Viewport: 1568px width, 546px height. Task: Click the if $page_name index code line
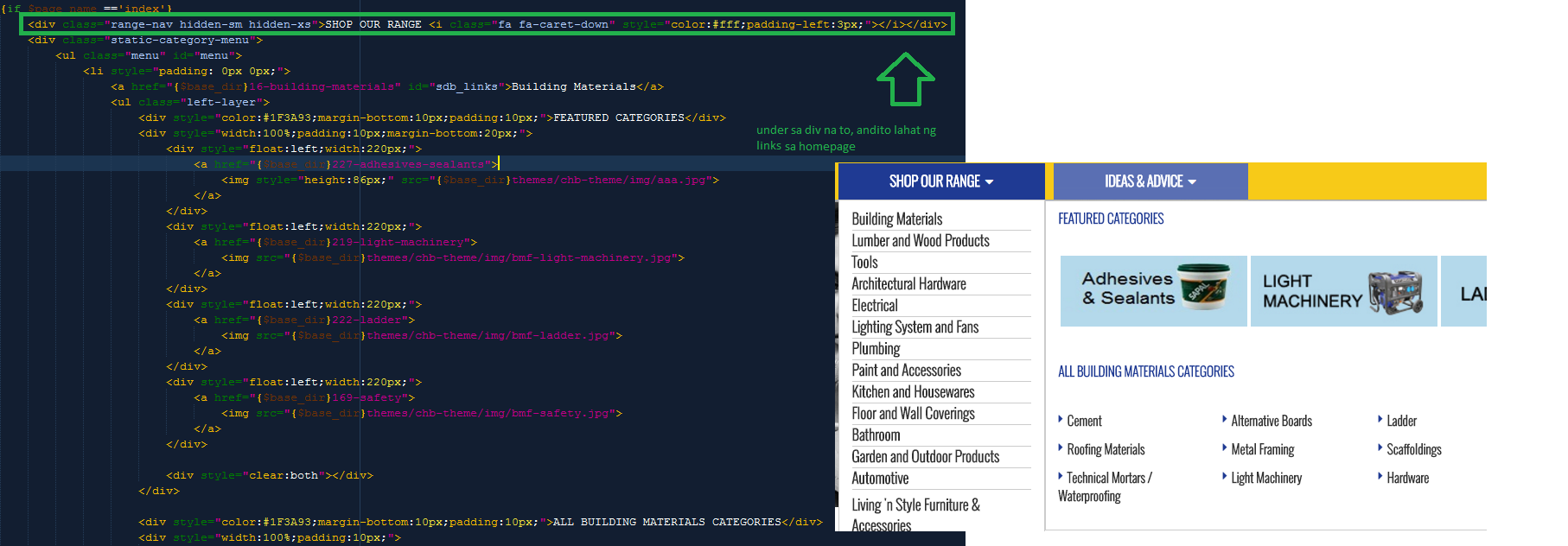pos(86,9)
